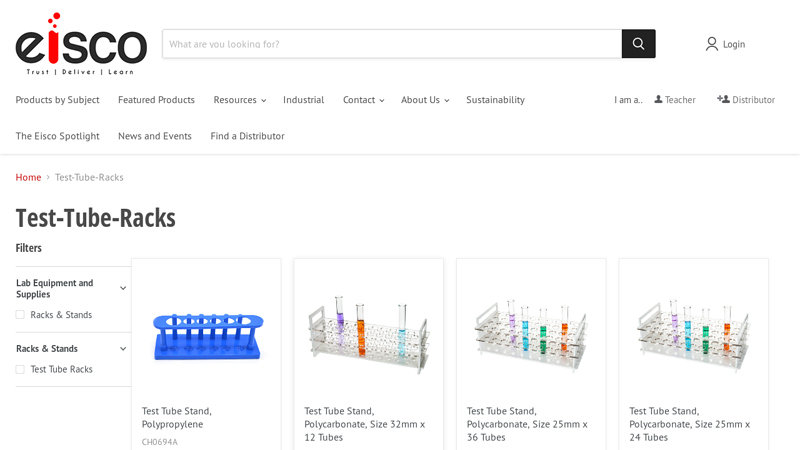Check the Racks & Stands filter checkbox
This screenshot has width=800, height=450.
tap(20, 315)
